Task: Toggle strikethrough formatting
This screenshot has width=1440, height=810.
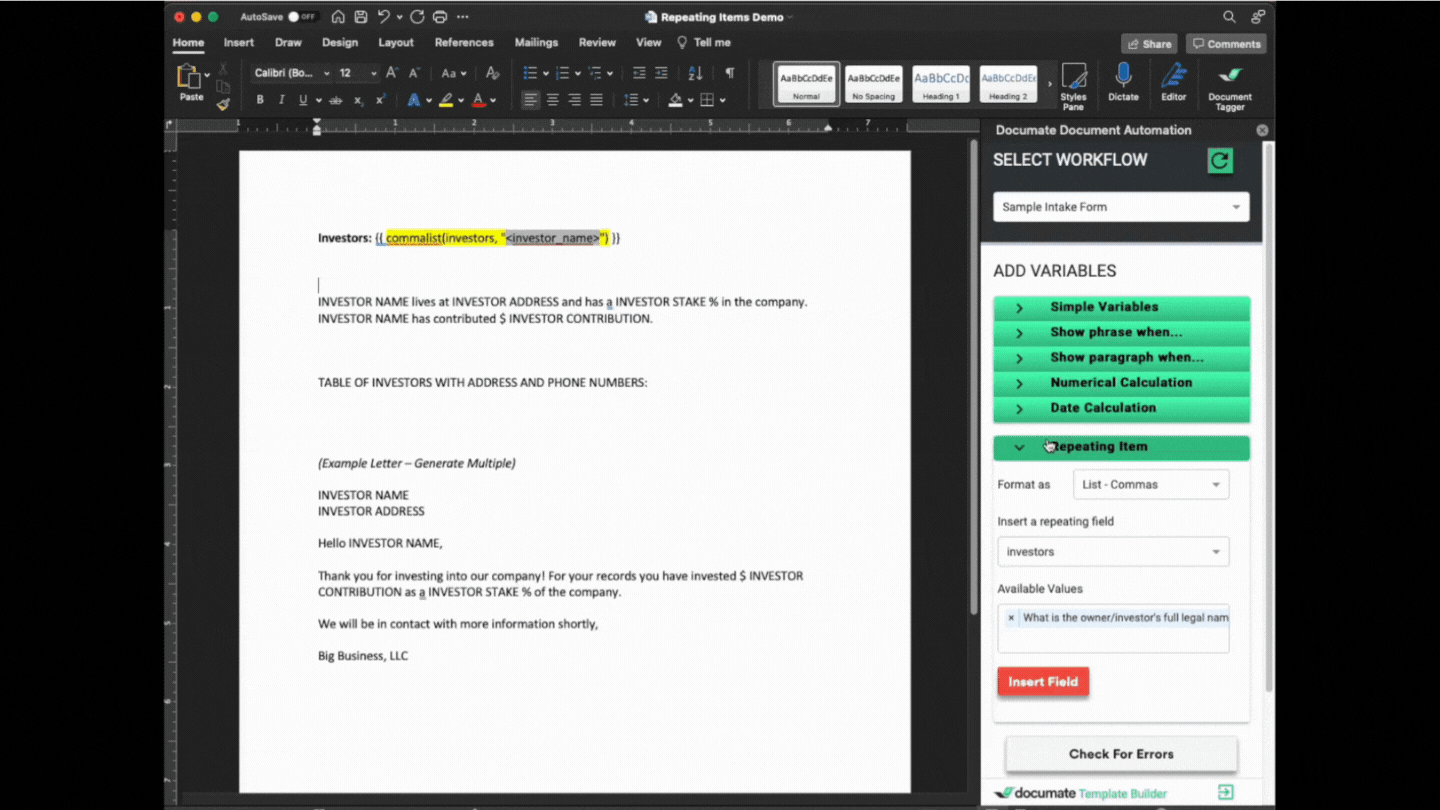Action: 336,100
